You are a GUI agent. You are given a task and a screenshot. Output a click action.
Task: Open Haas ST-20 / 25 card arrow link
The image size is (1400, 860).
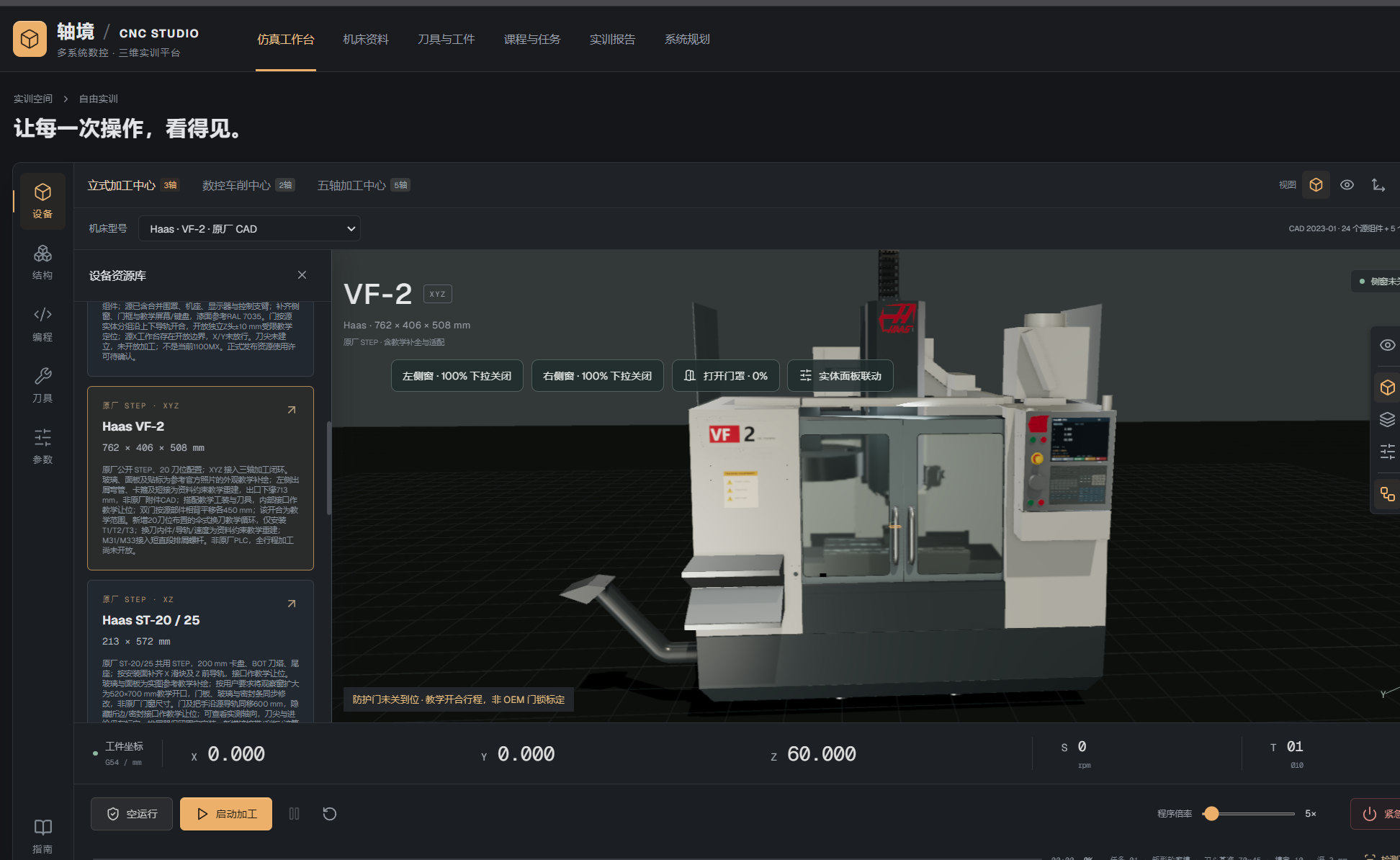tap(292, 604)
